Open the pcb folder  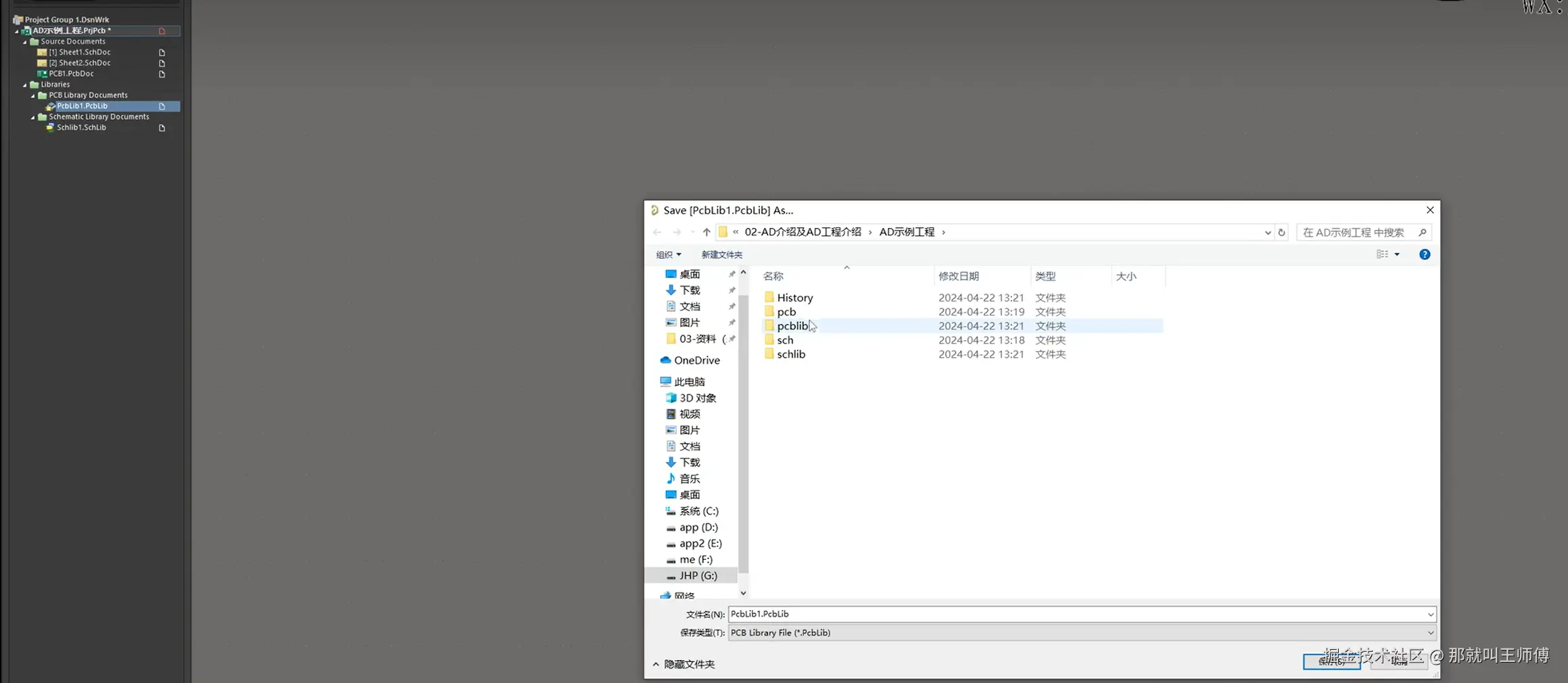pos(786,312)
